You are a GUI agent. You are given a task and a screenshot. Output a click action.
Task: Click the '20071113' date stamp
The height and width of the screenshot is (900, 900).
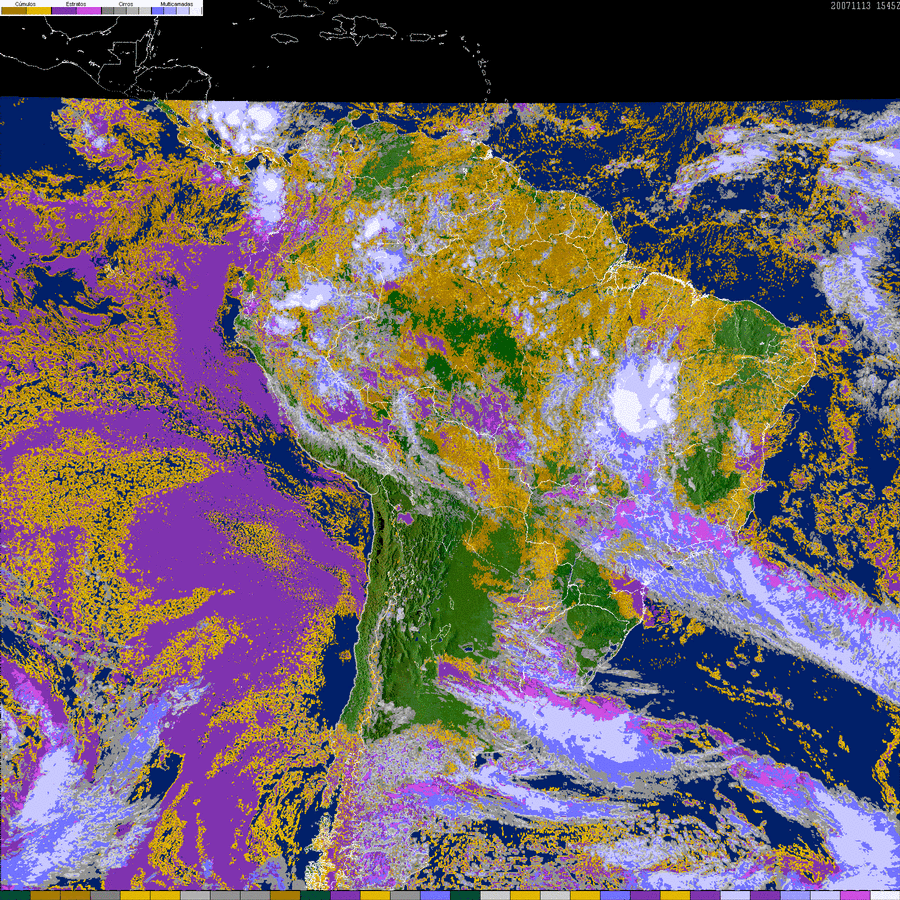point(850,6)
